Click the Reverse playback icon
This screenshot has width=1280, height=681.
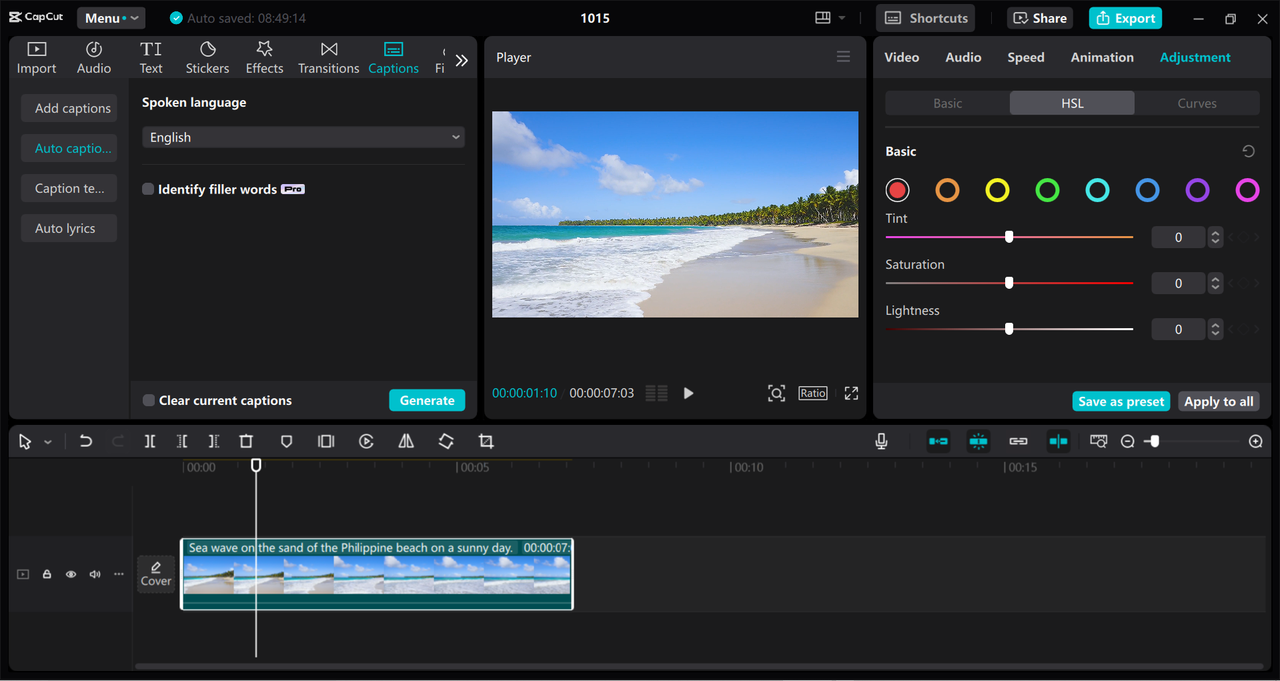(x=366, y=441)
